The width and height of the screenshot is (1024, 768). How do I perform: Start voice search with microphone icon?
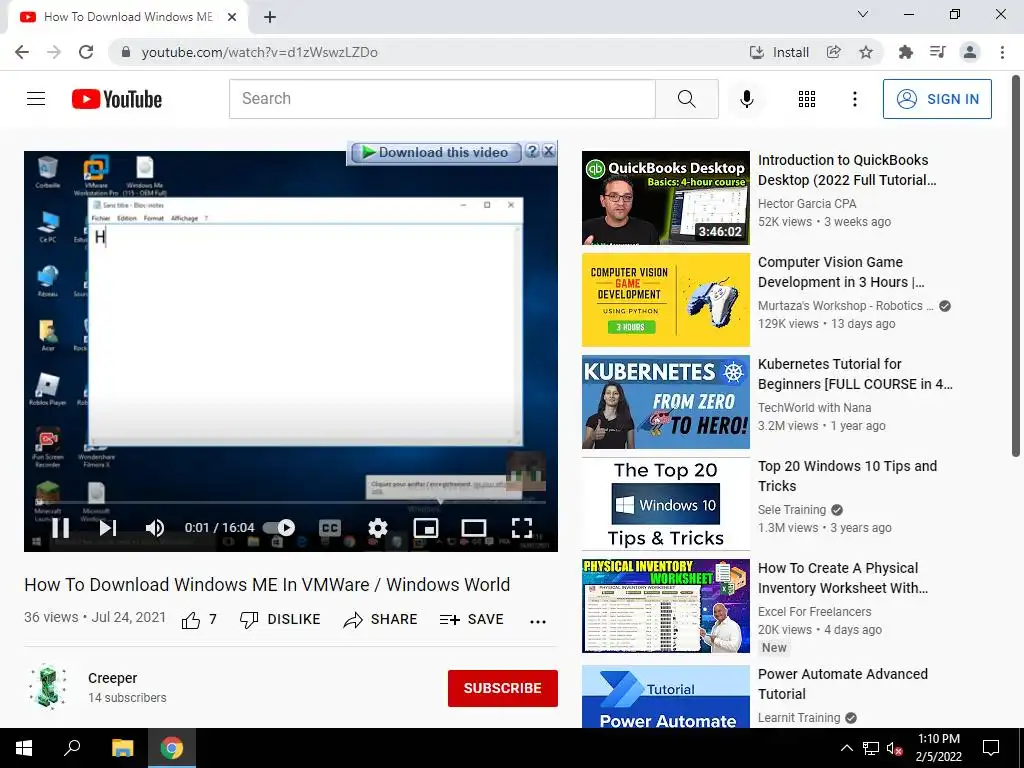[x=746, y=99]
